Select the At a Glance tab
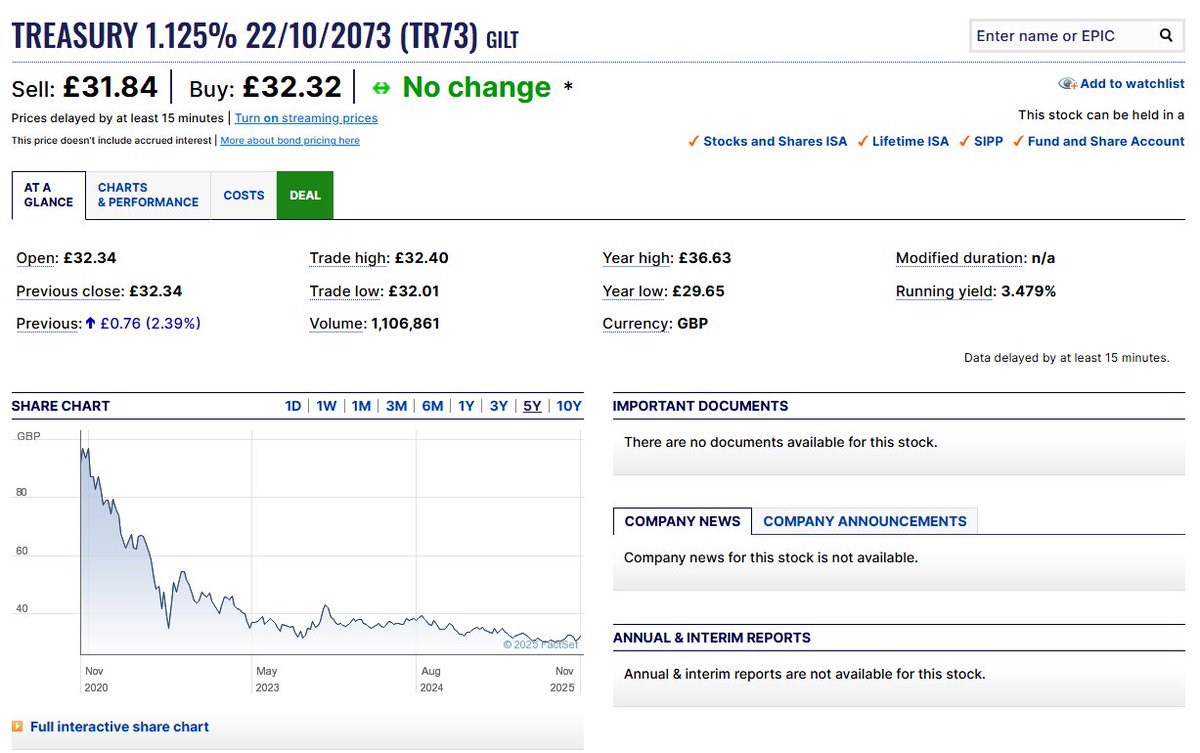 49,195
